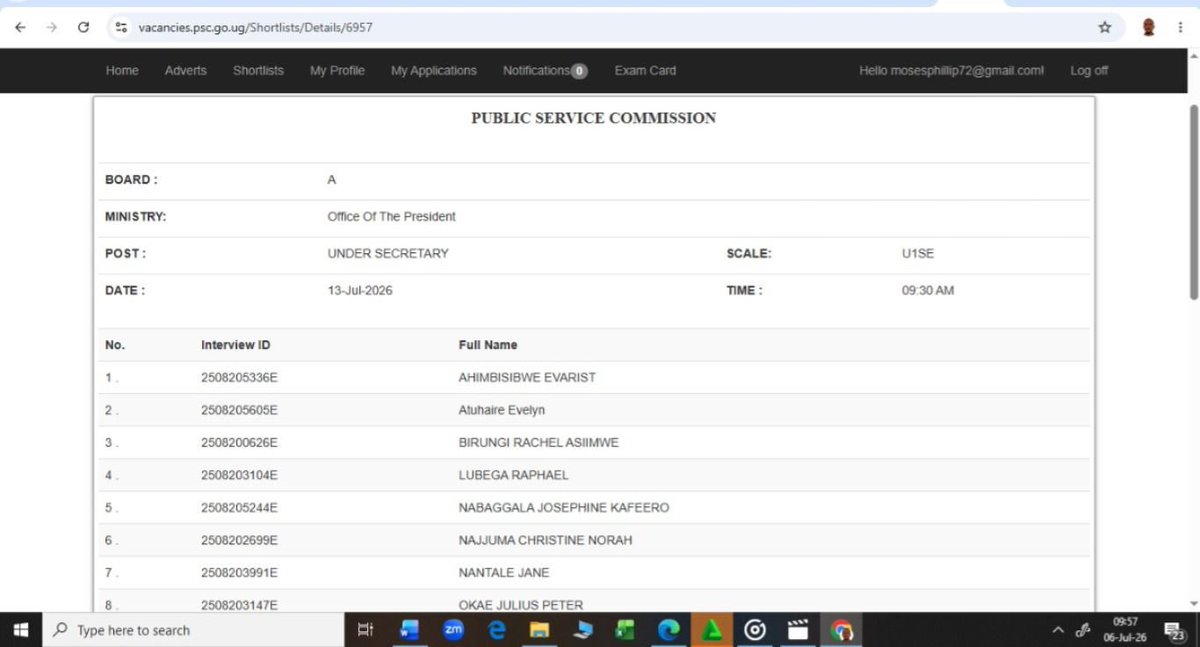This screenshot has height=647, width=1200.
Task: Click the page vertical scrollbar thumb
Action: [1193, 200]
